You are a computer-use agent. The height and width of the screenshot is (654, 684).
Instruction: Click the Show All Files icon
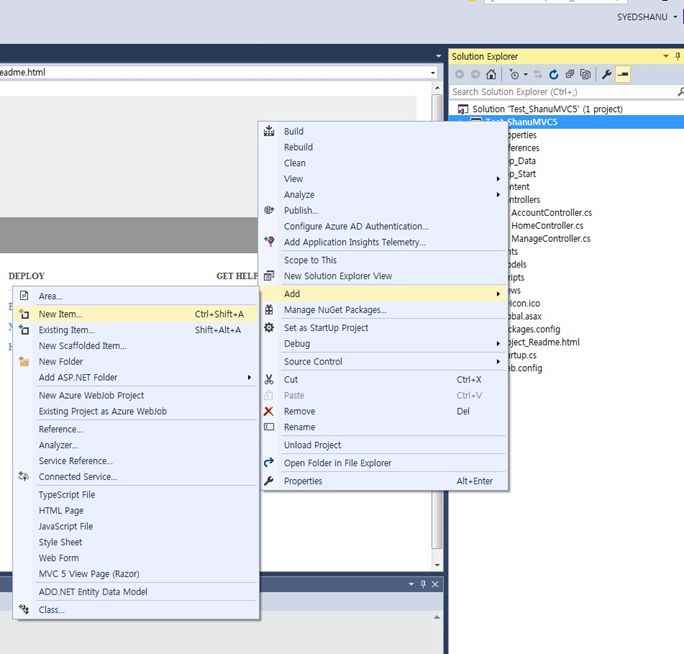(x=585, y=75)
